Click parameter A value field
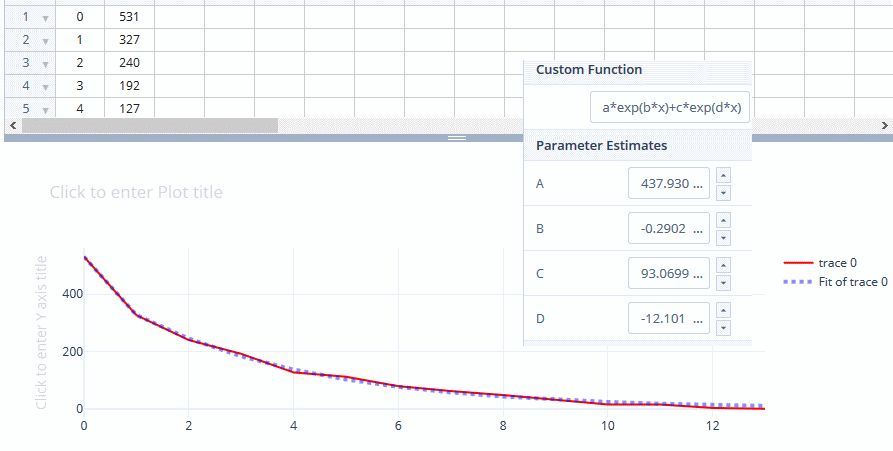Image resolution: width=893 pixels, height=451 pixels. pos(669,184)
